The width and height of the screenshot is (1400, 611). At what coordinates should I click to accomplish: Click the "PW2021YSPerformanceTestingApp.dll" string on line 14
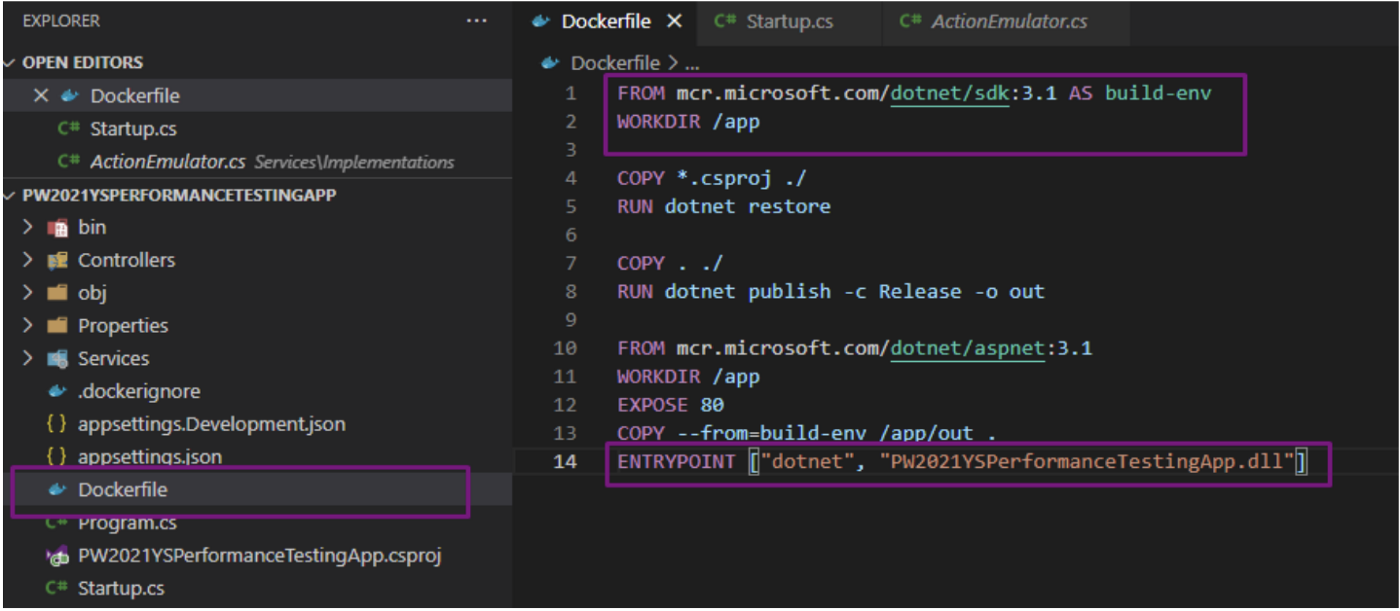tap(1085, 462)
